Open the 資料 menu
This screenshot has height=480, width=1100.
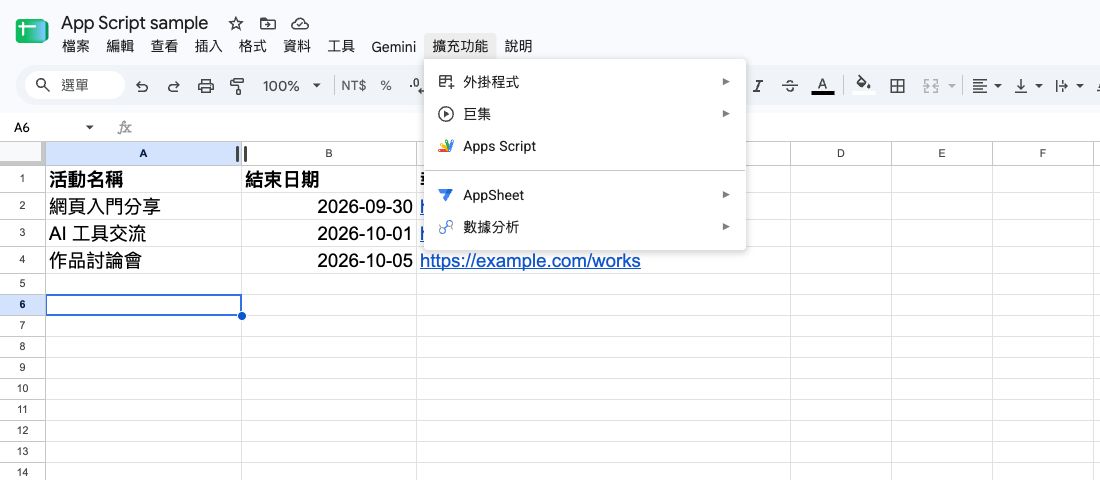297,47
